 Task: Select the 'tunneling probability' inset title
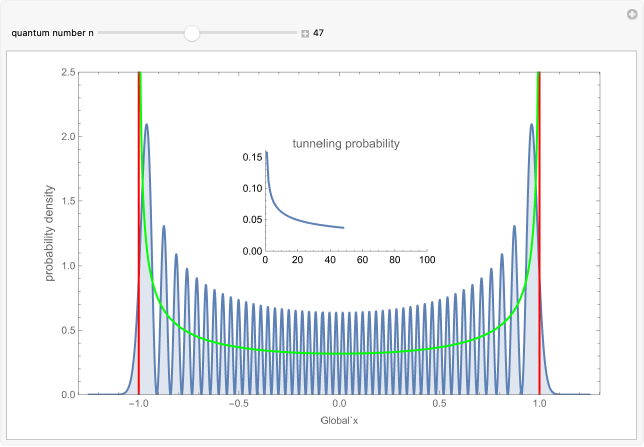[345, 143]
